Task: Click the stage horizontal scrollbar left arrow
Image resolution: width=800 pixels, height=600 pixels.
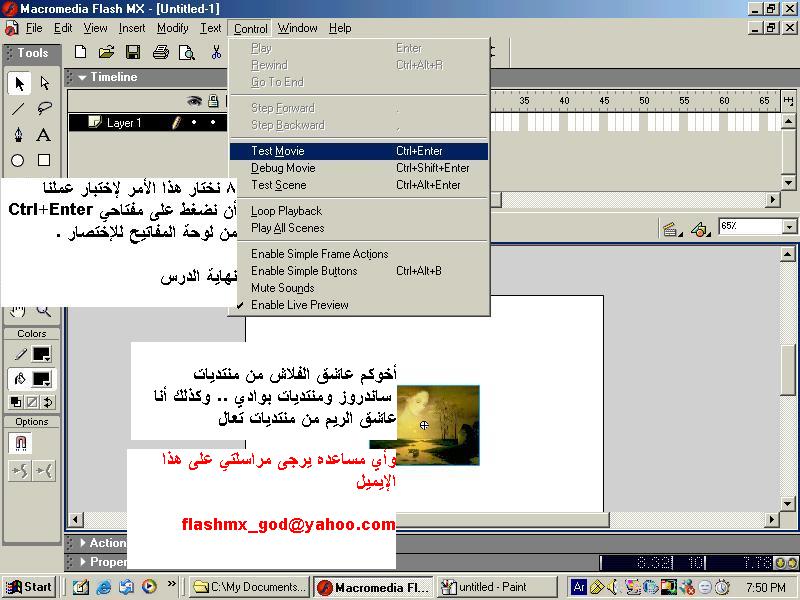Action: 76,520
